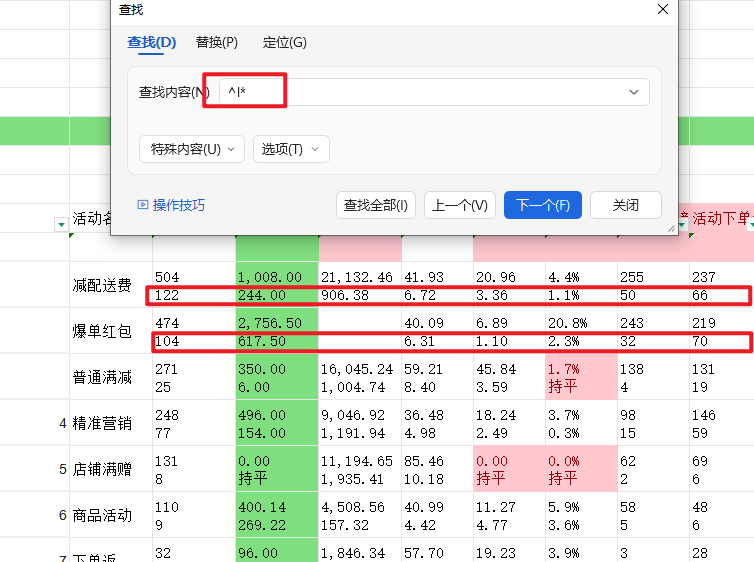Click the cell containing 85.46

point(438,470)
